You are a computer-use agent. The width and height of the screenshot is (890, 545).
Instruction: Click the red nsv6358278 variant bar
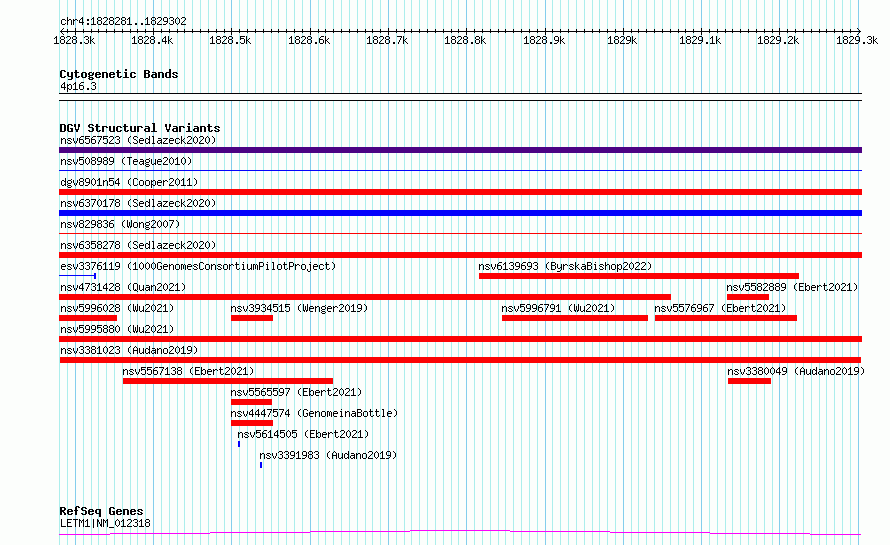(460, 255)
